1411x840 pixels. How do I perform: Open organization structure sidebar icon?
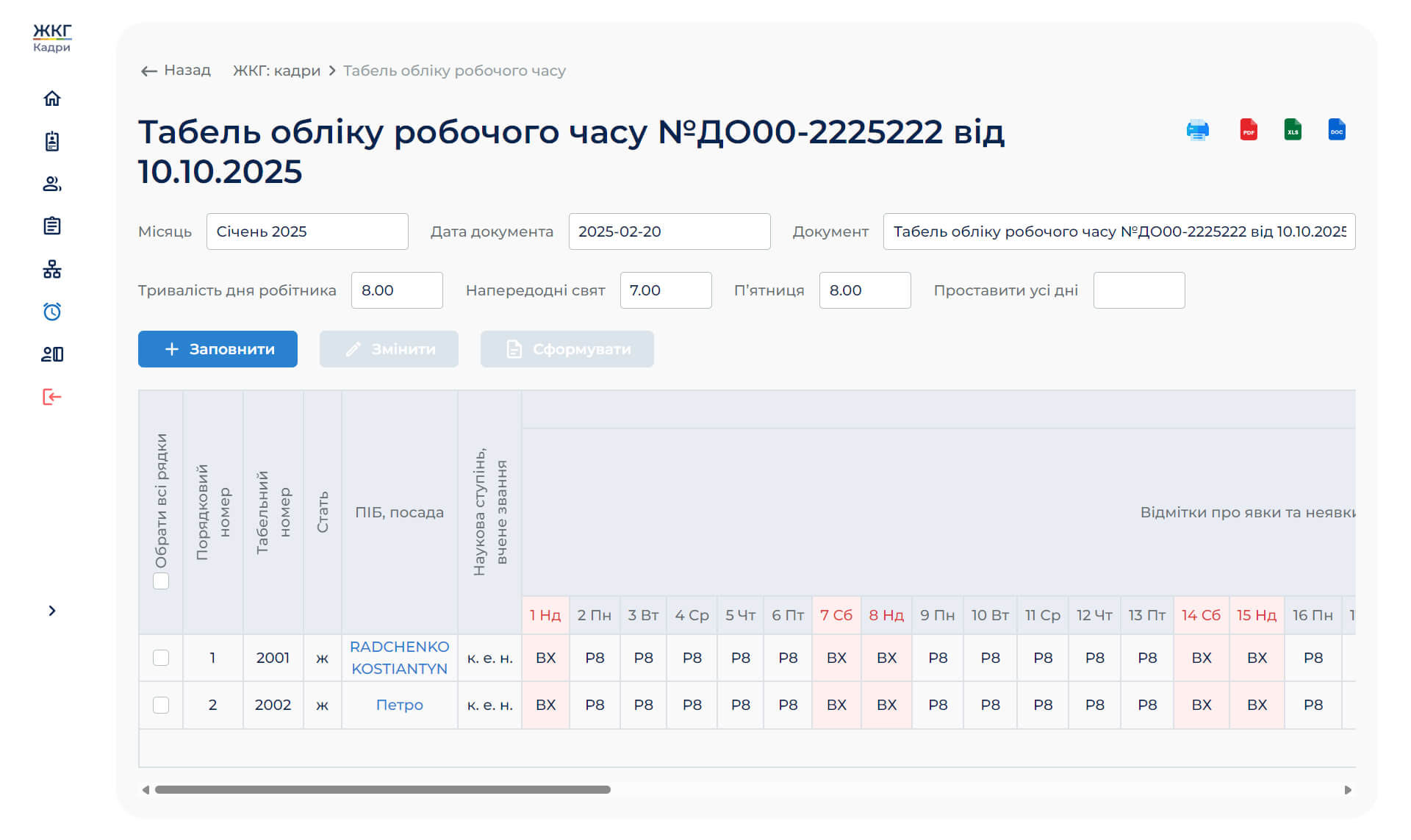click(51, 269)
